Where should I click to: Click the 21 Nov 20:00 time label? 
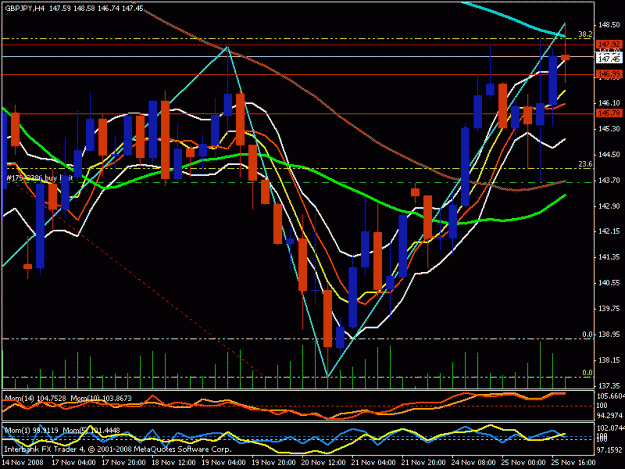(423, 463)
